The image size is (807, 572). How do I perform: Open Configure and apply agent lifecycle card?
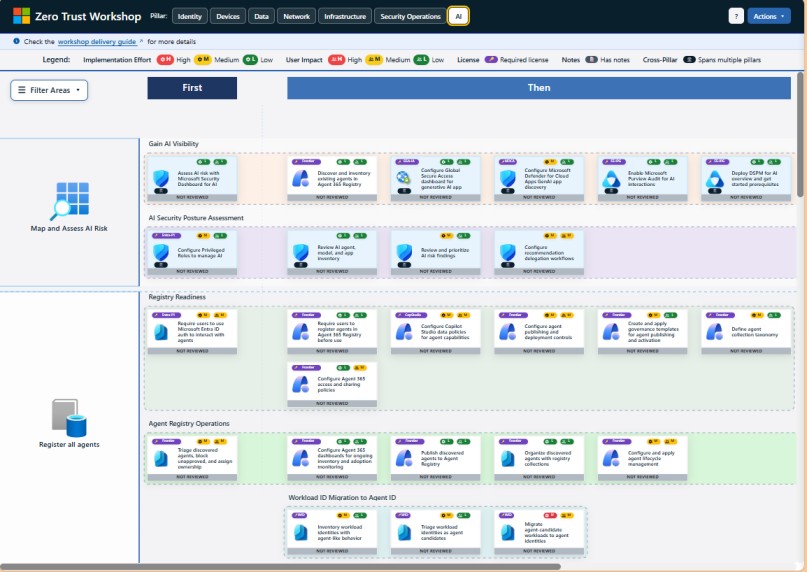click(x=642, y=458)
